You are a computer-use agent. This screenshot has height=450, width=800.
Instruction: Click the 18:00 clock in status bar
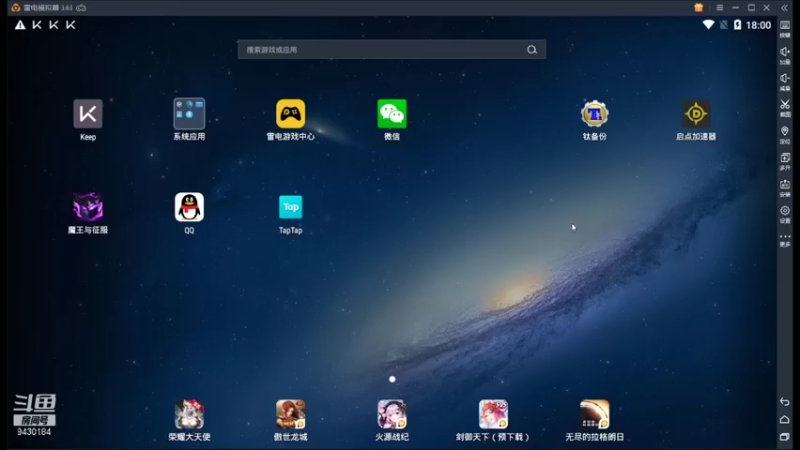(x=758, y=25)
